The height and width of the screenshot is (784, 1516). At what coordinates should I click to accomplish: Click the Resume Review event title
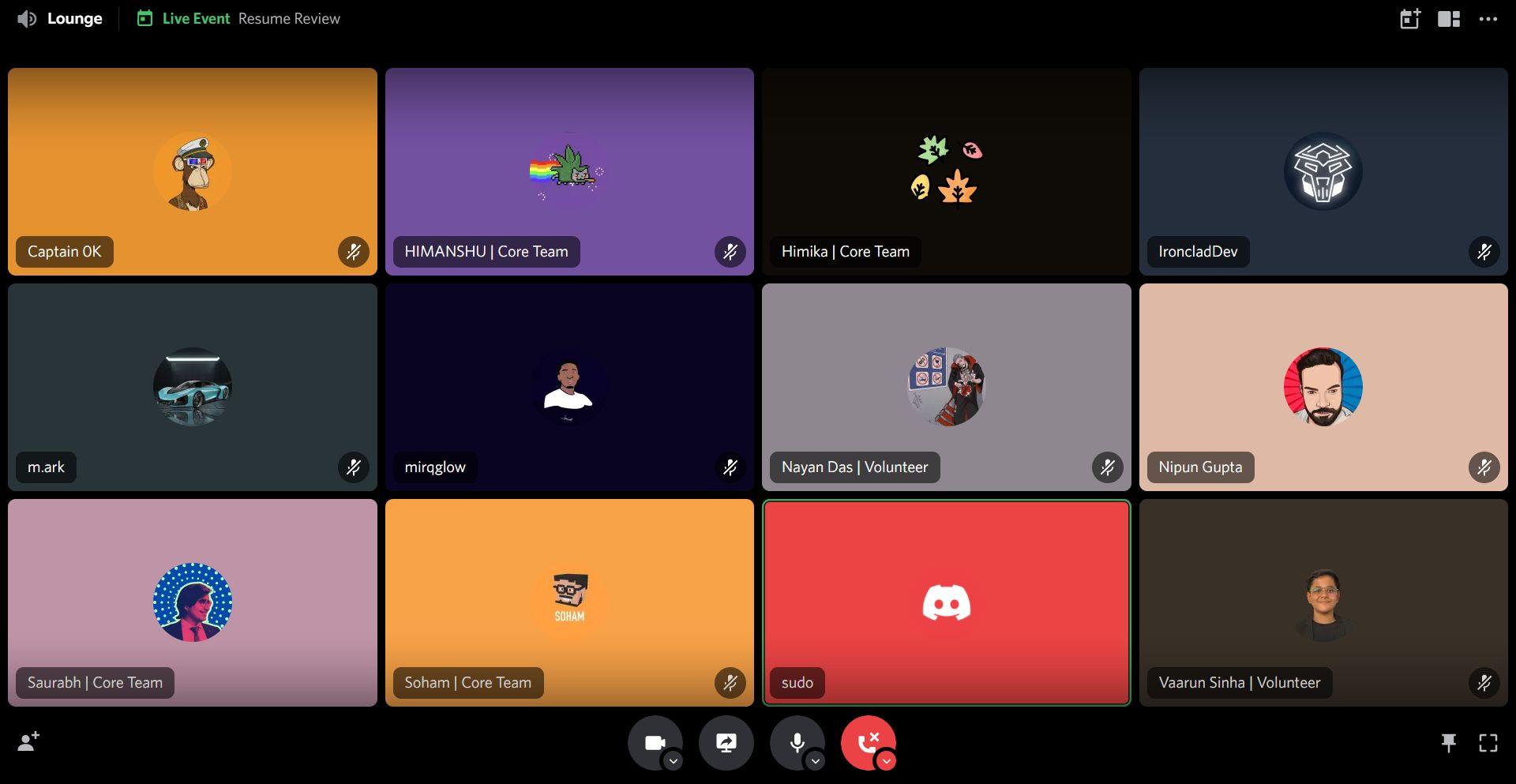289,18
